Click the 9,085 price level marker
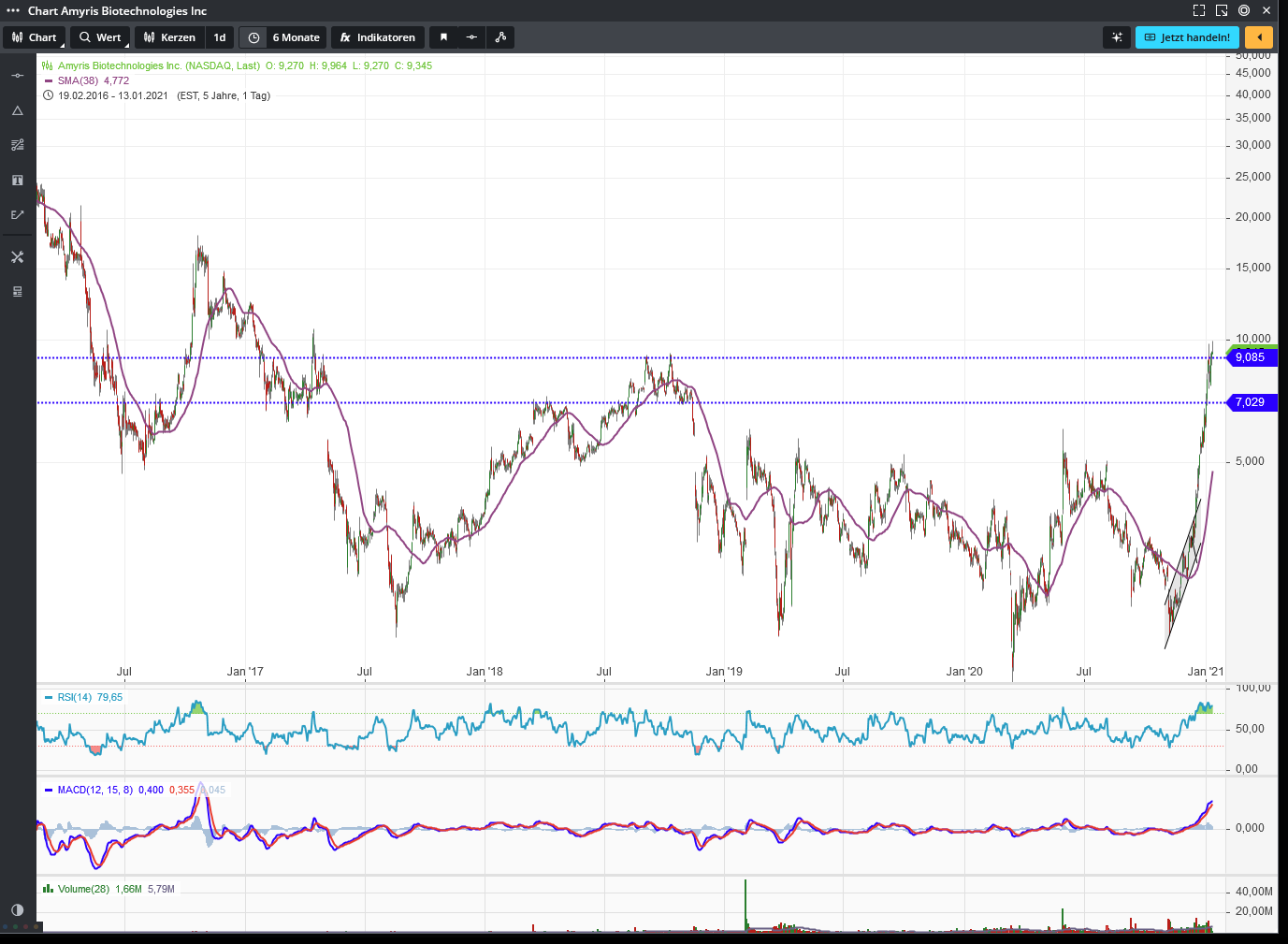1288x944 pixels. click(1250, 357)
